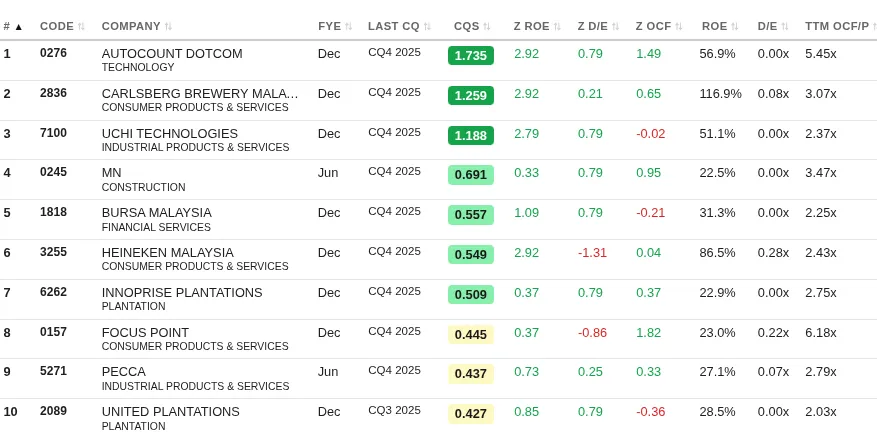Click the 5.45x TTM OCF/P value
Viewport: 877px width, 435px height.
(x=821, y=54)
